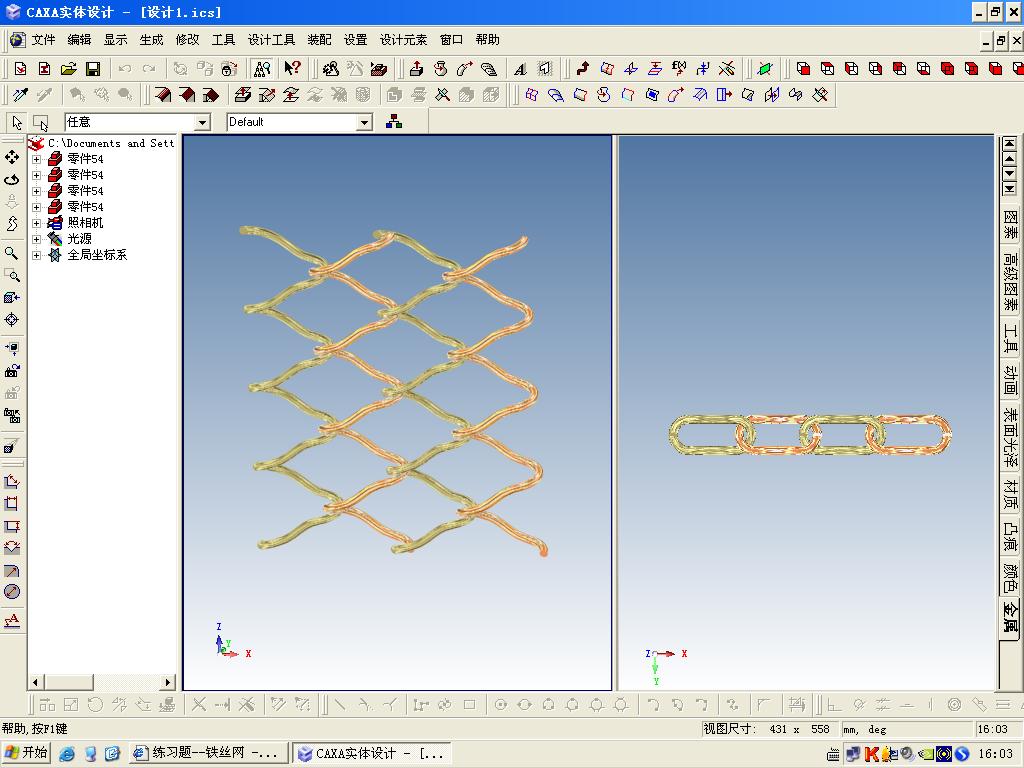Enable the box selection mode

click(40, 122)
